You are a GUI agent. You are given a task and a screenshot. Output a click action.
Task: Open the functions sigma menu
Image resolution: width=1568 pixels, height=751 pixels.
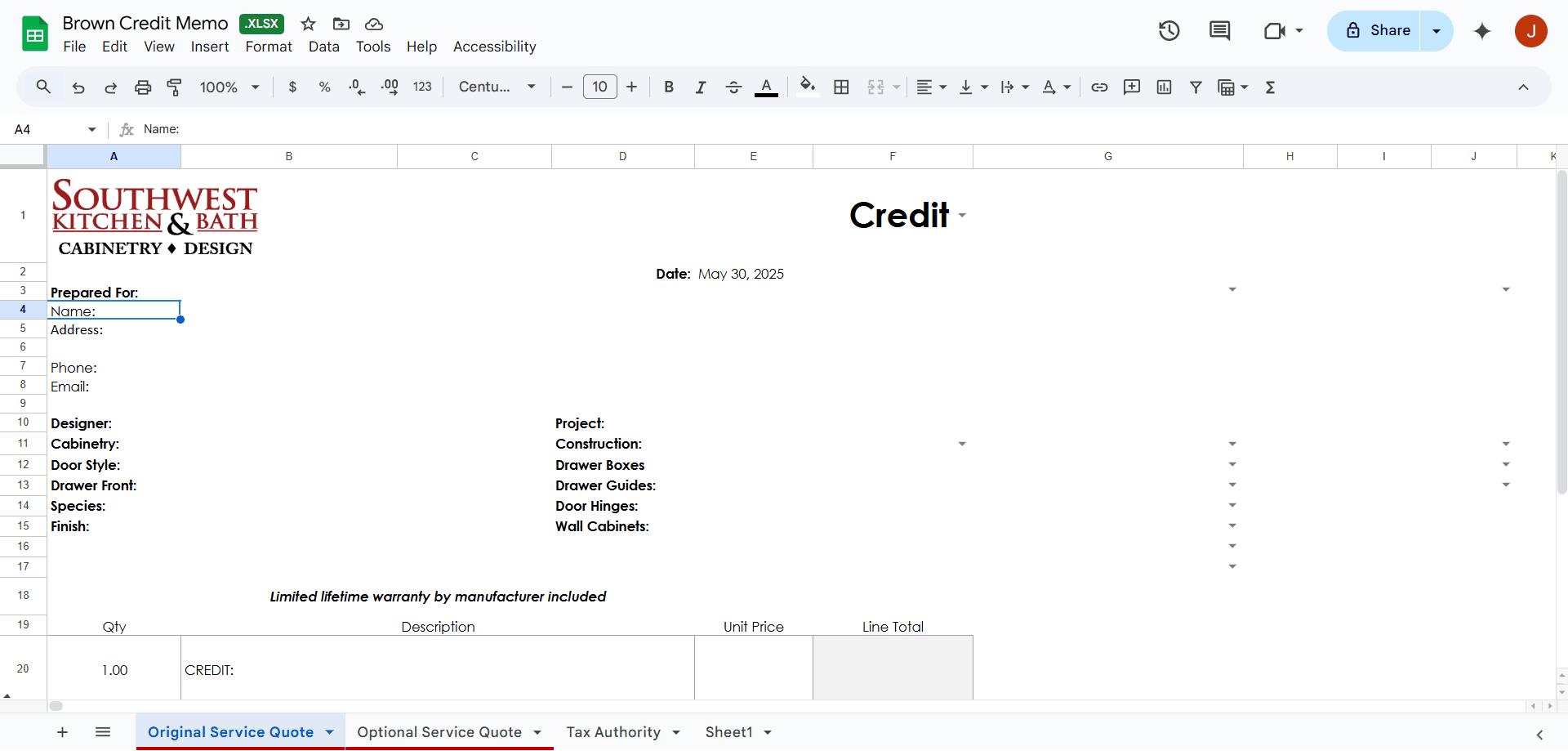(x=1270, y=87)
